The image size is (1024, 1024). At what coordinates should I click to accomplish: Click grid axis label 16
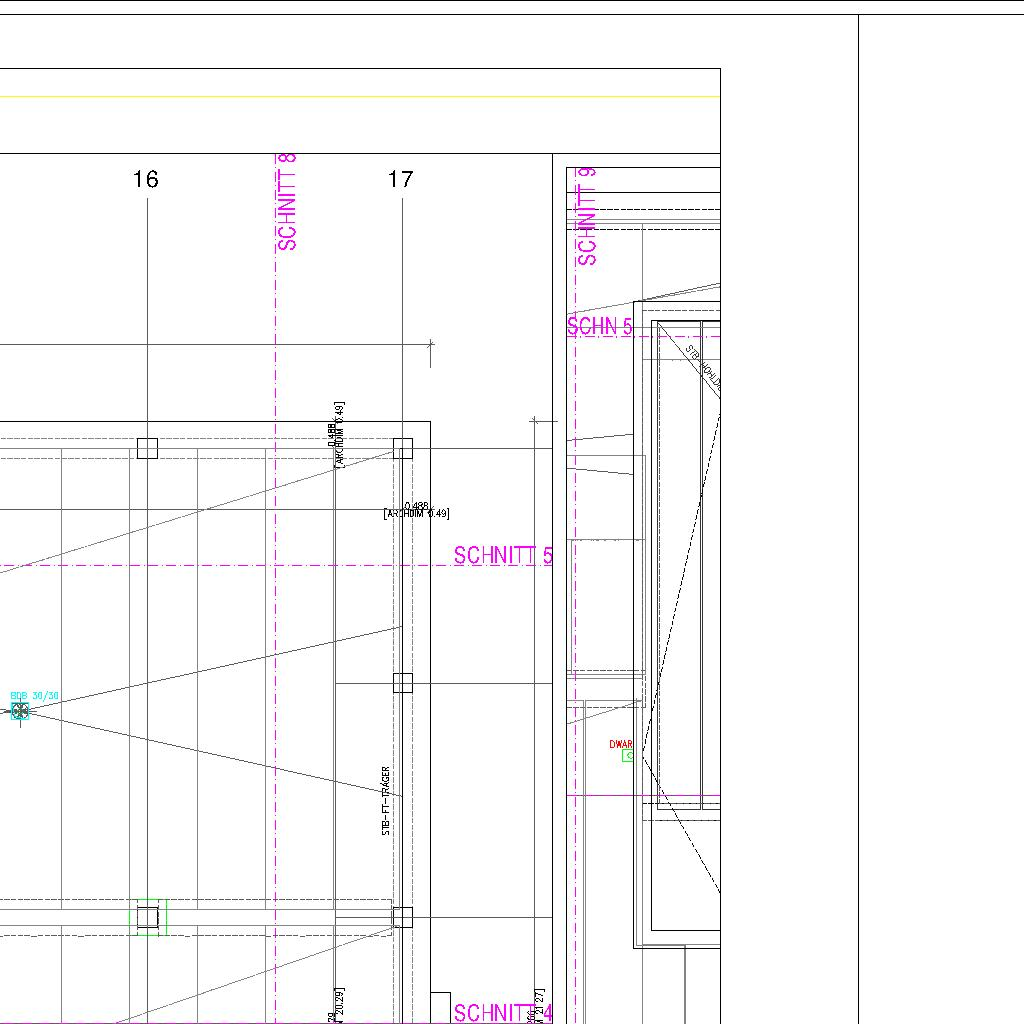point(145,179)
